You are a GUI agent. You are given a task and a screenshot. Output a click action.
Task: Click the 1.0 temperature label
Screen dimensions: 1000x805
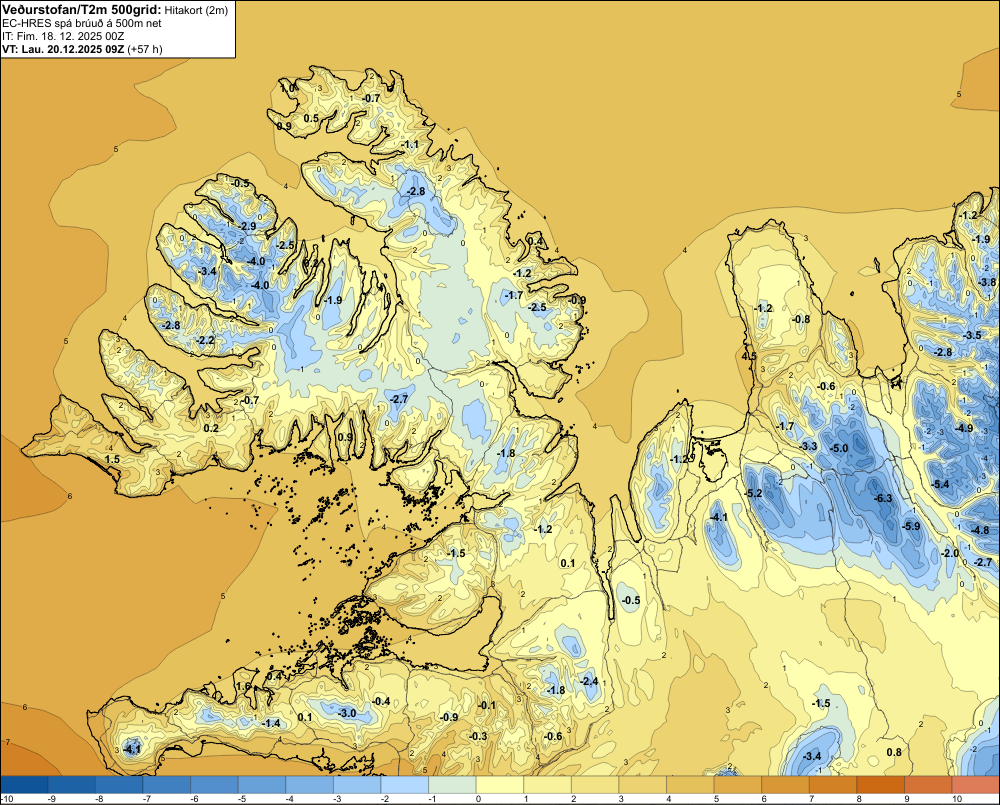[288, 88]
